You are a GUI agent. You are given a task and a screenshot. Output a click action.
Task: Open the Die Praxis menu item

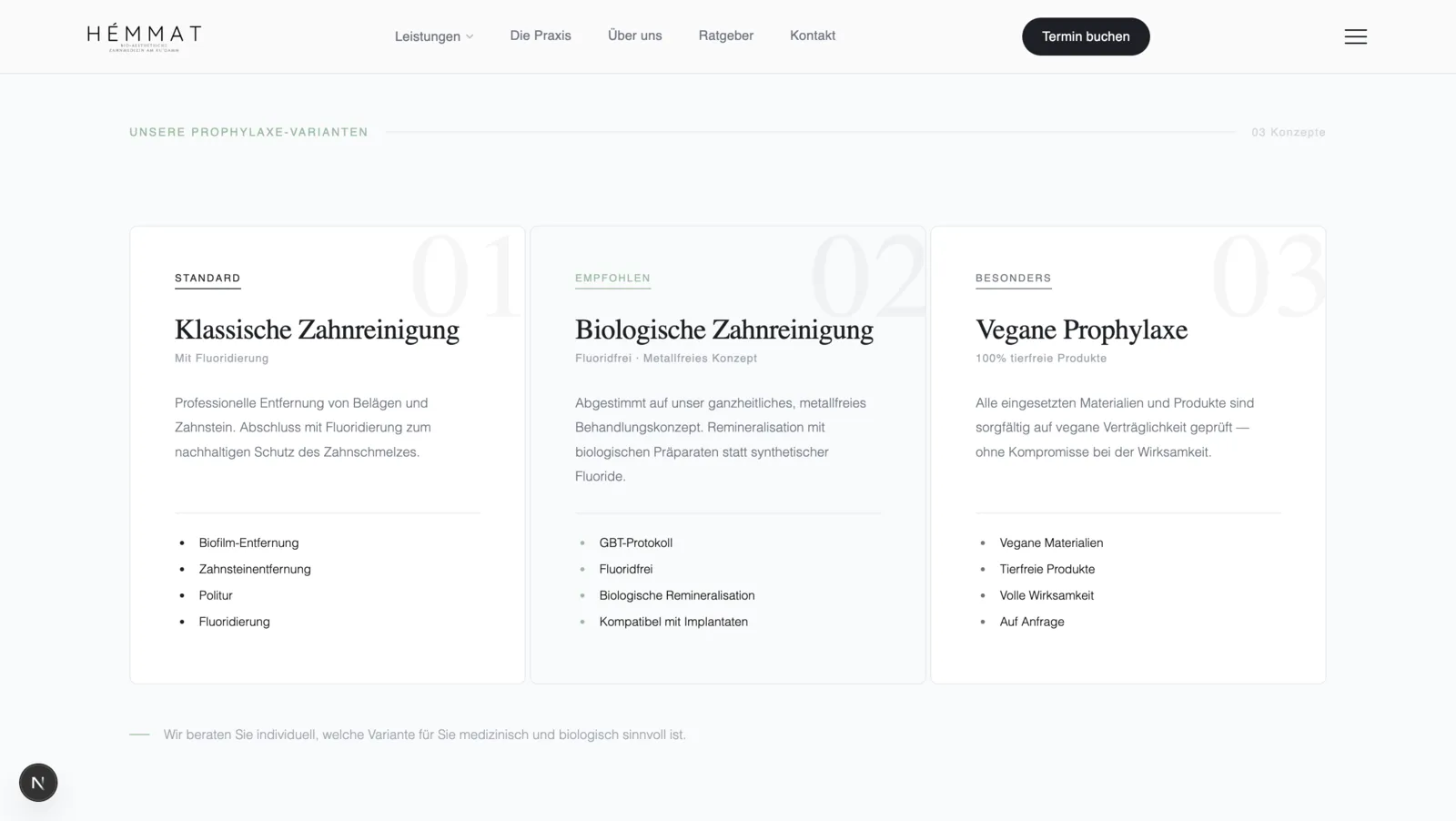click(541, 35)
